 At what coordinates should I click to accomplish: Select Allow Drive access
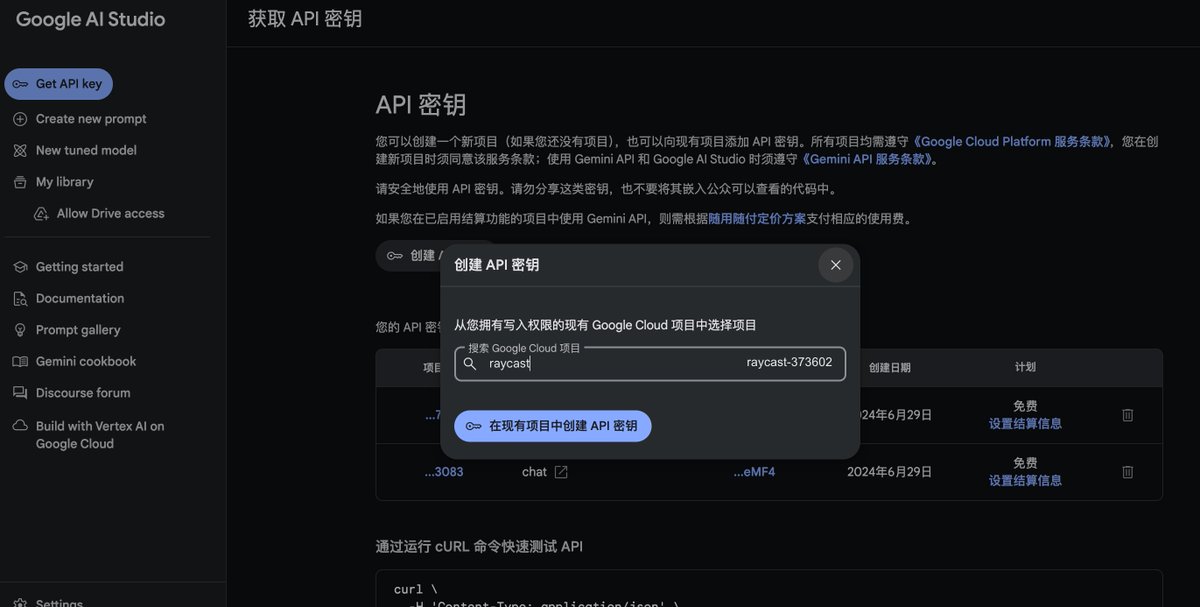(x=110, y=214)
